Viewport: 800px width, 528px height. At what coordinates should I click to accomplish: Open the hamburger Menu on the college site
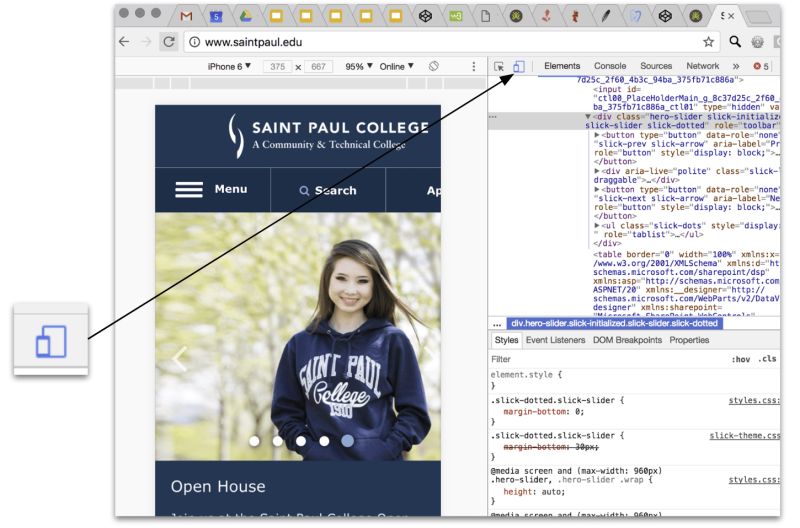[212, 189]
